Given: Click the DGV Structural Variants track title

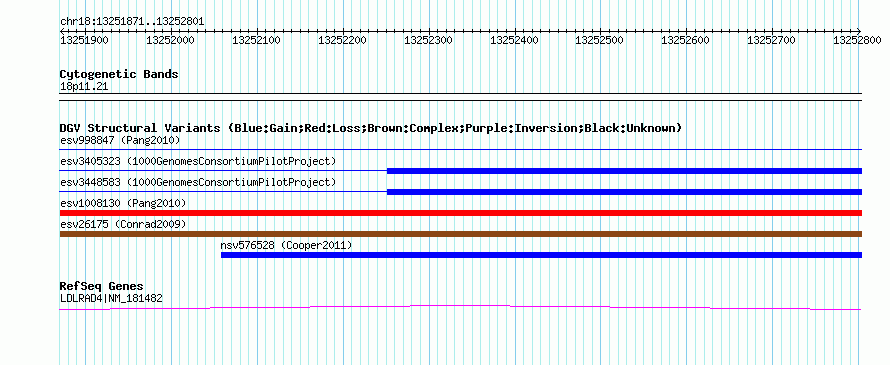Looking at the screenshot, I should [x=371, y=128].
